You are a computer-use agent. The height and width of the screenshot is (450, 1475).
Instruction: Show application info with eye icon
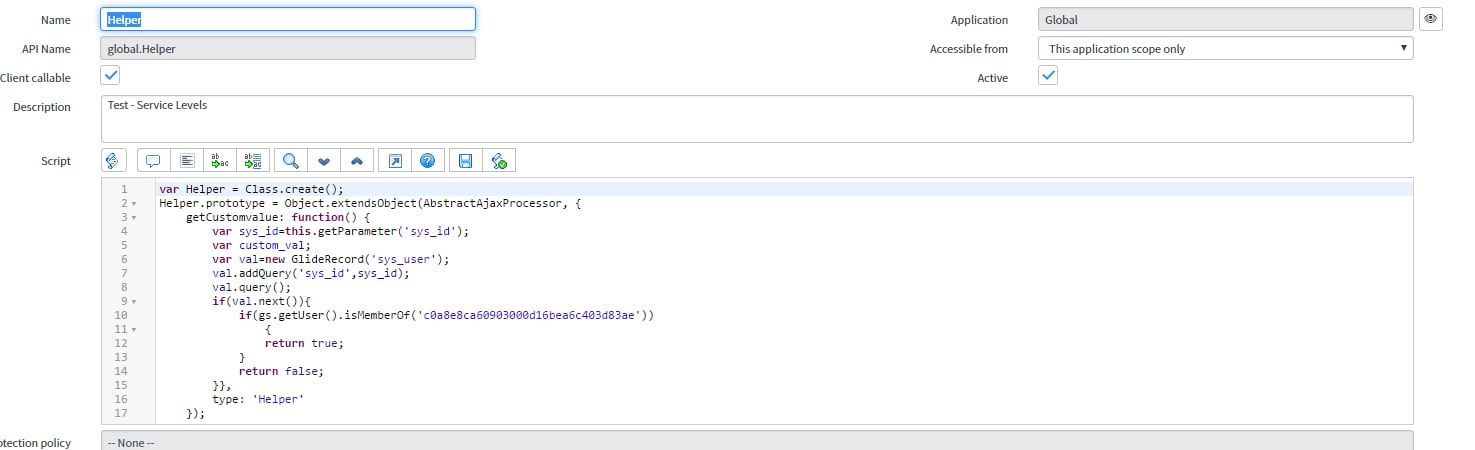tap(1431, 19)
